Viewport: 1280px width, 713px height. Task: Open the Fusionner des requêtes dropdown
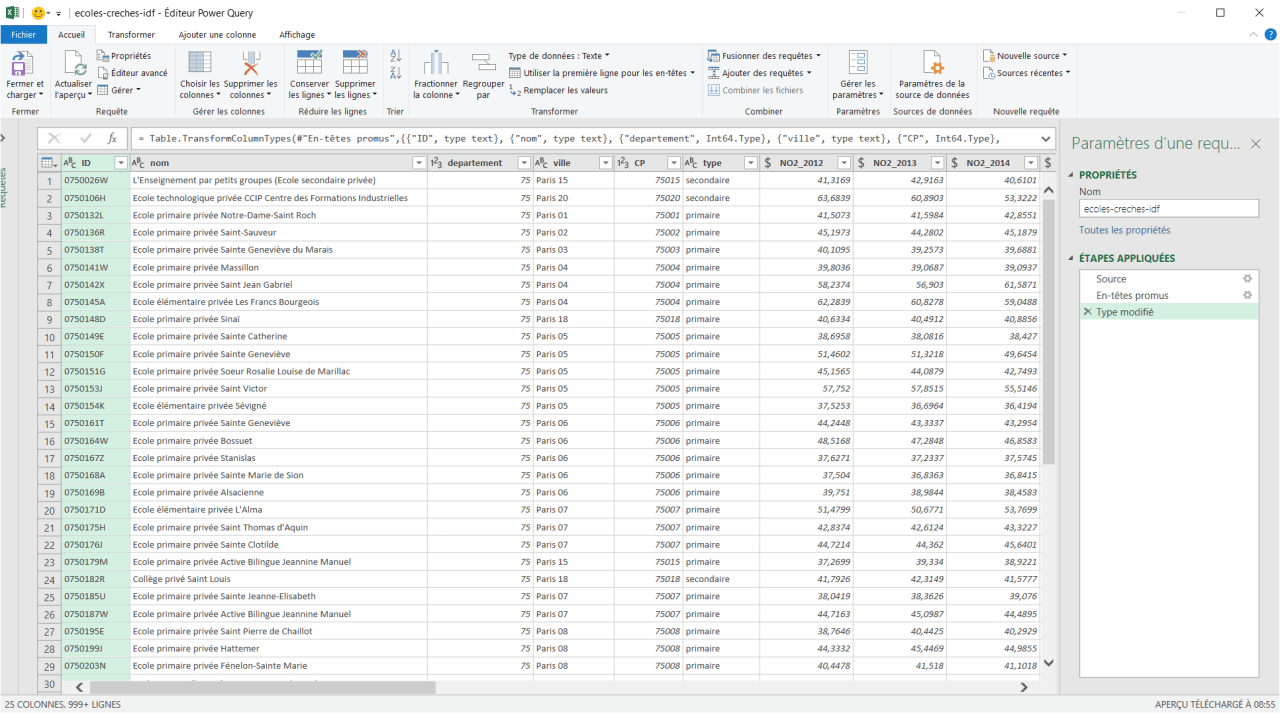tap(764, 56)
